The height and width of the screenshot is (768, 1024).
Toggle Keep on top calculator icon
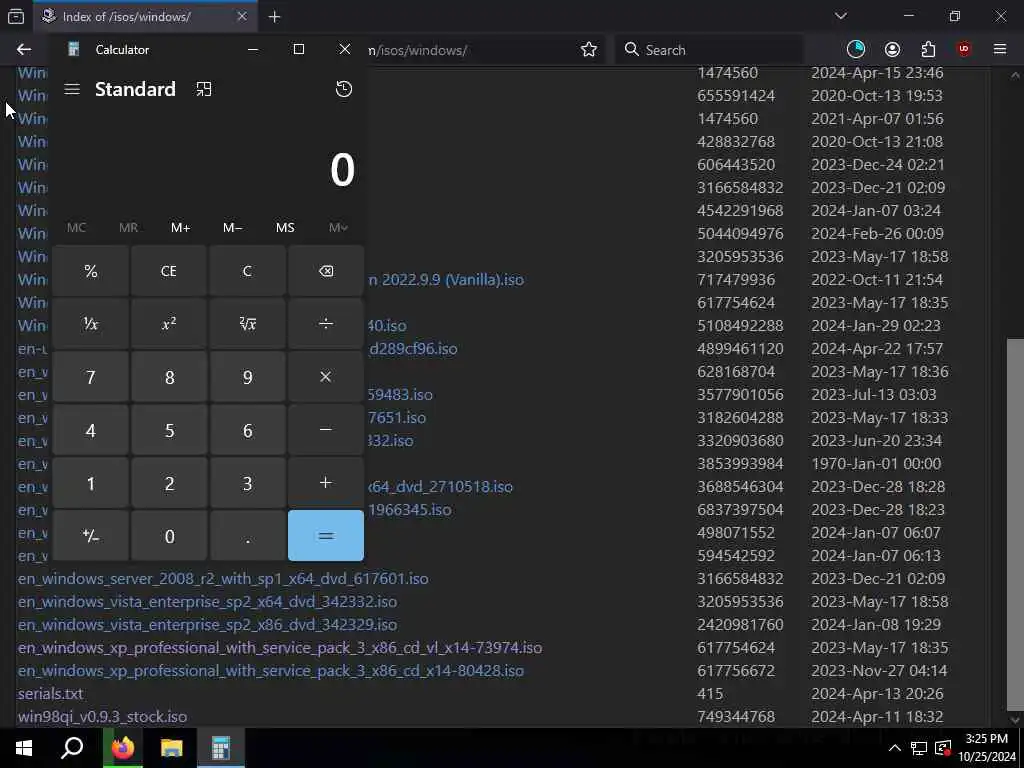pos(204,89)
